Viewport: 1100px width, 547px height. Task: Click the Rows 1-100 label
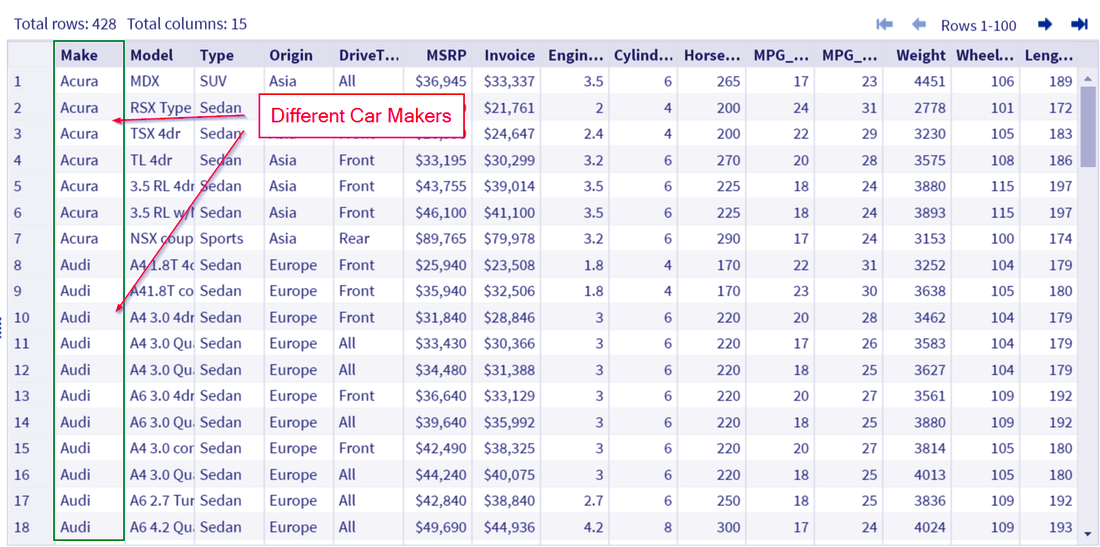point(979,25)
